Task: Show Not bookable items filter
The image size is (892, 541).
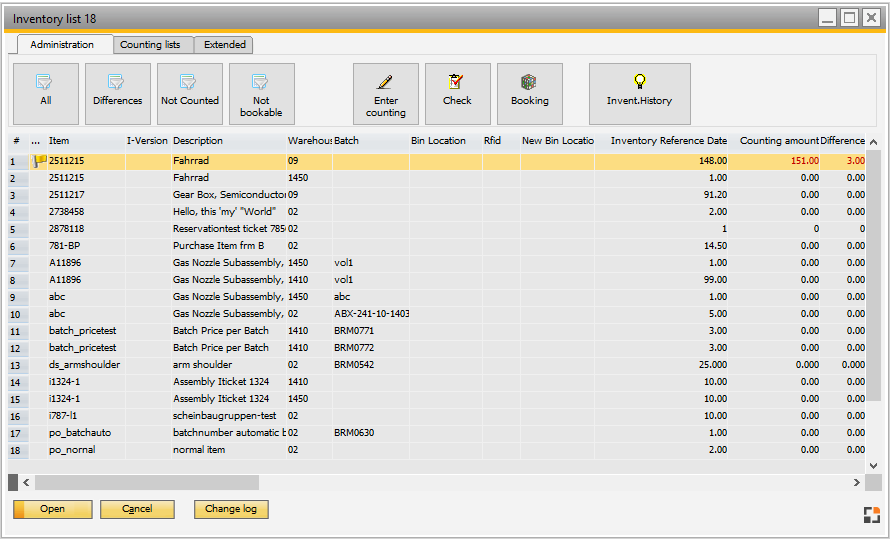Action: coord(262,94)
